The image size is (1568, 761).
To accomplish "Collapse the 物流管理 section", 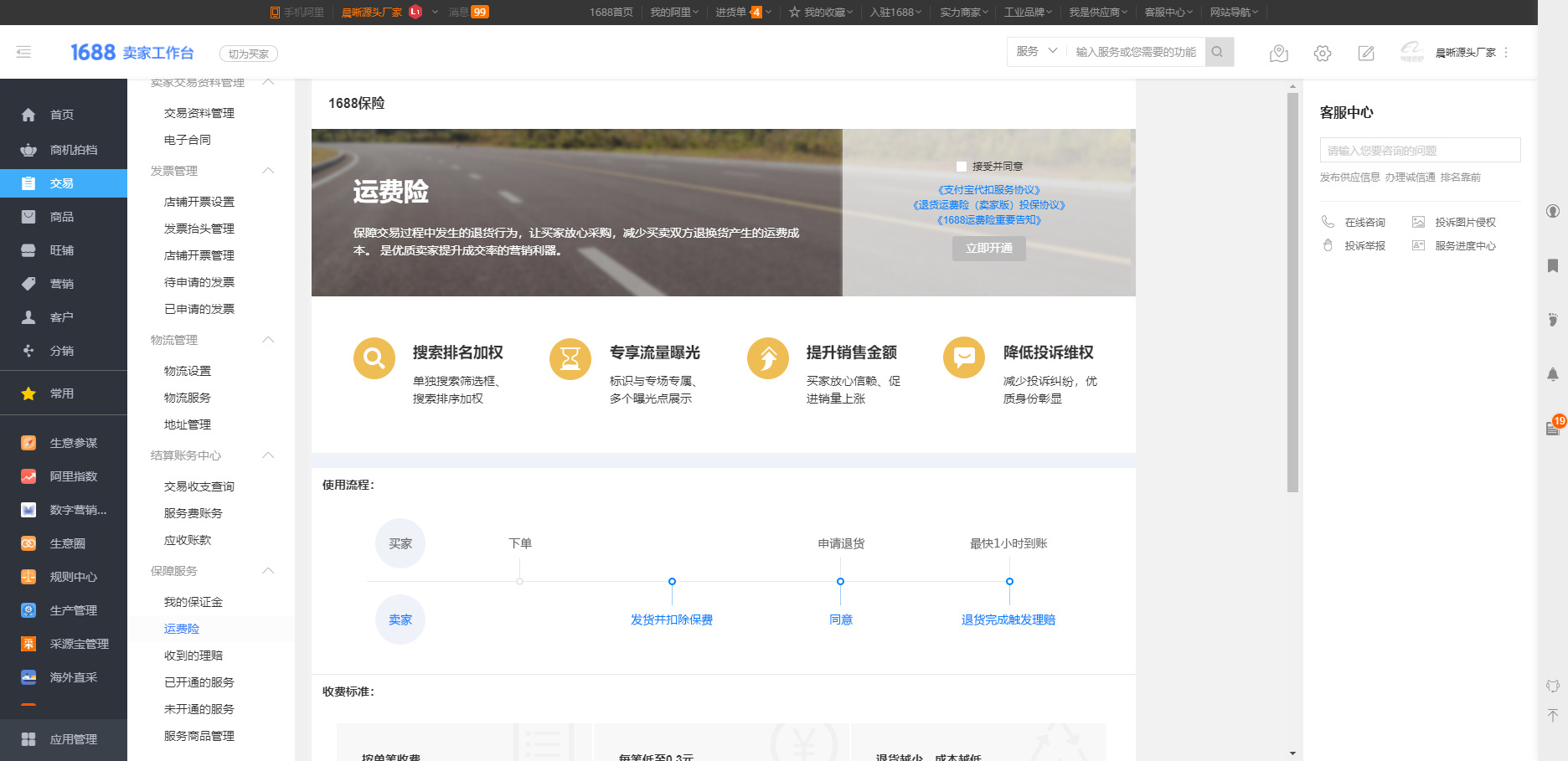I will 268,340.
